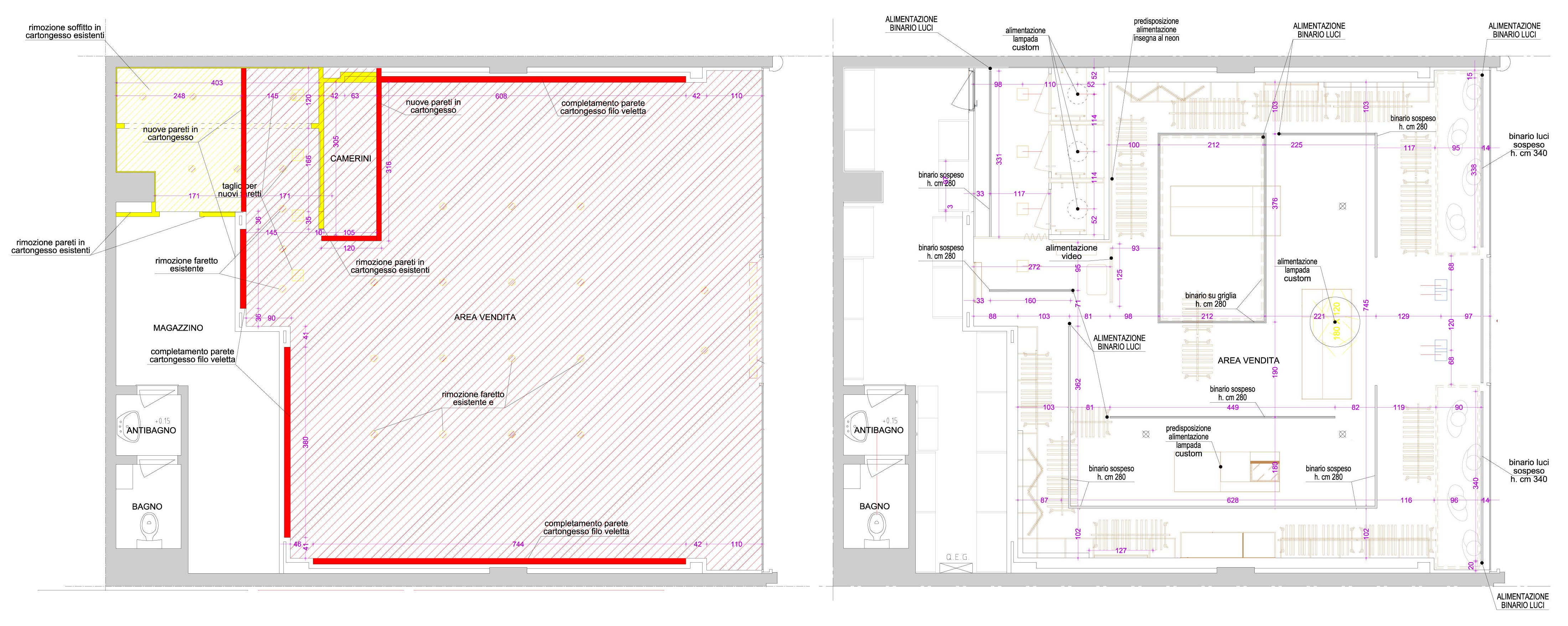Image resolution: width=1568 pixels, height=626 pixels.
Task: Click the CAMERINI room label
Action: pyautogui.click(x=351, y=159)
